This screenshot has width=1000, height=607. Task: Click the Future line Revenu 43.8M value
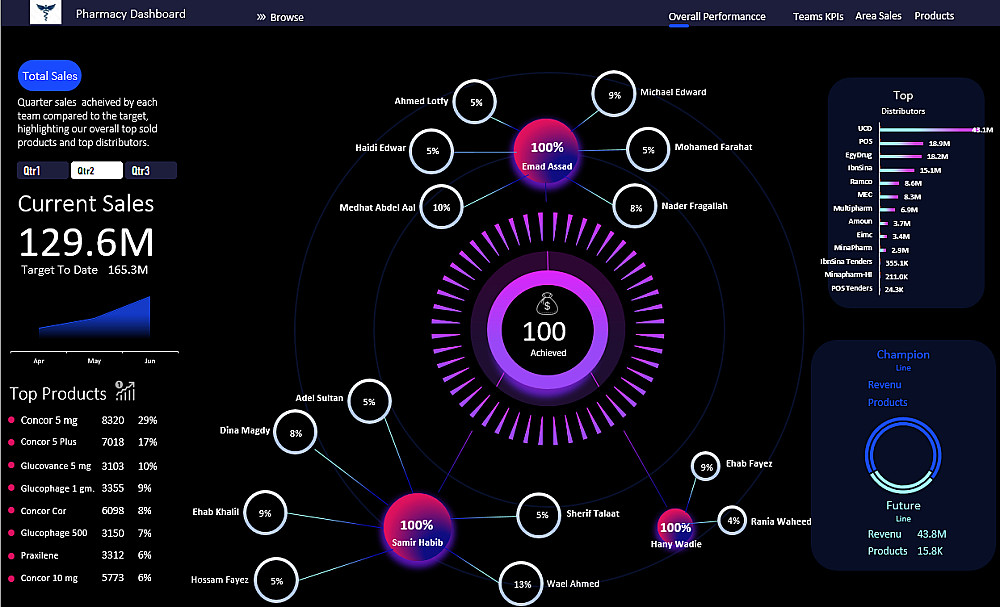(931, 534)
